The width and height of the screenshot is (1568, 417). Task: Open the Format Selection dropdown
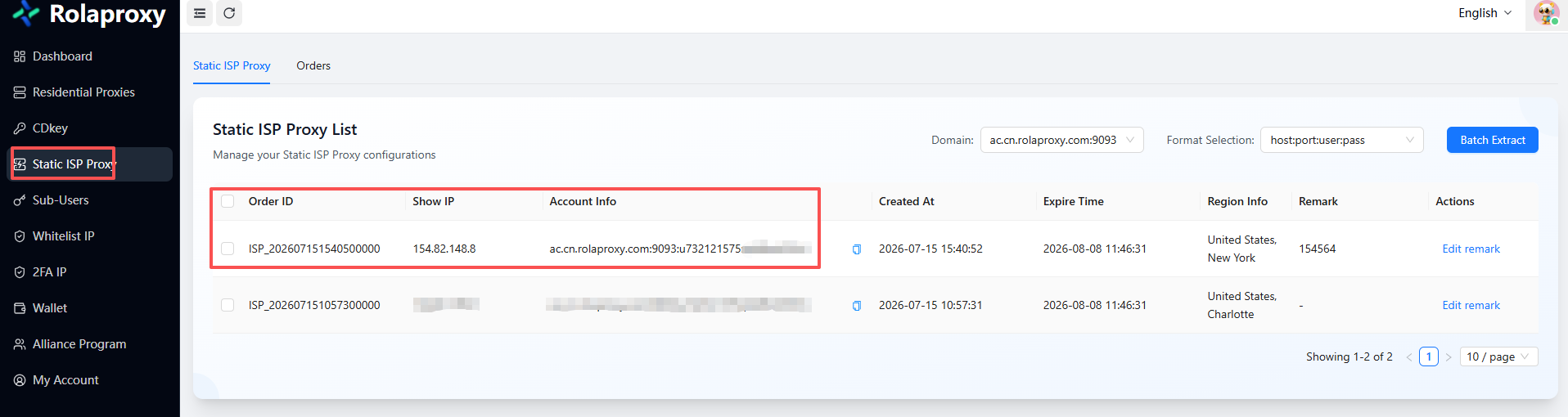pos(1342,140)
